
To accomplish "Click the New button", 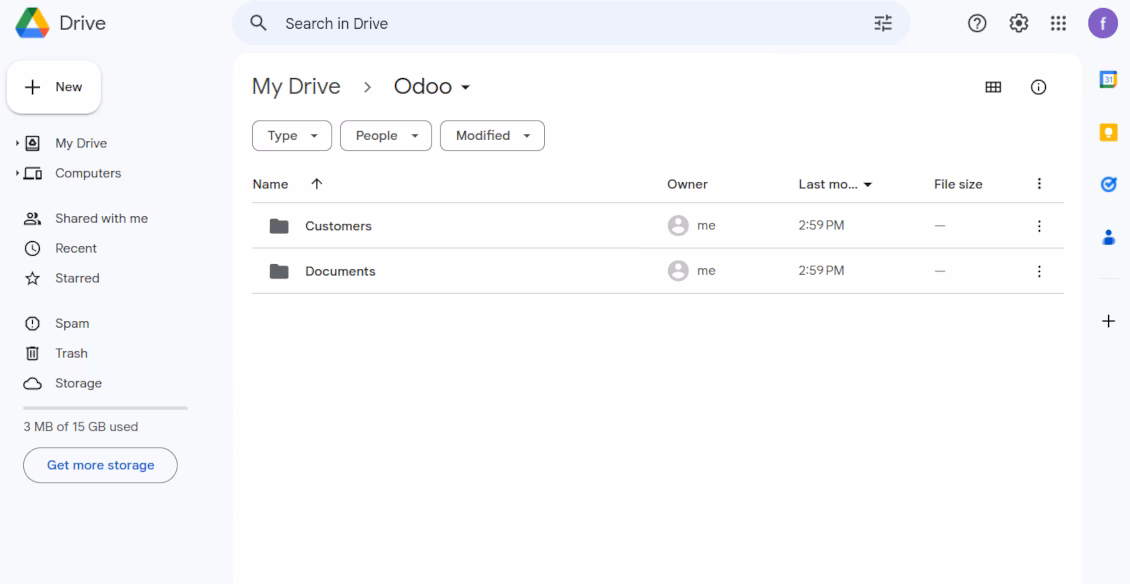I will [x=54, y=87].
